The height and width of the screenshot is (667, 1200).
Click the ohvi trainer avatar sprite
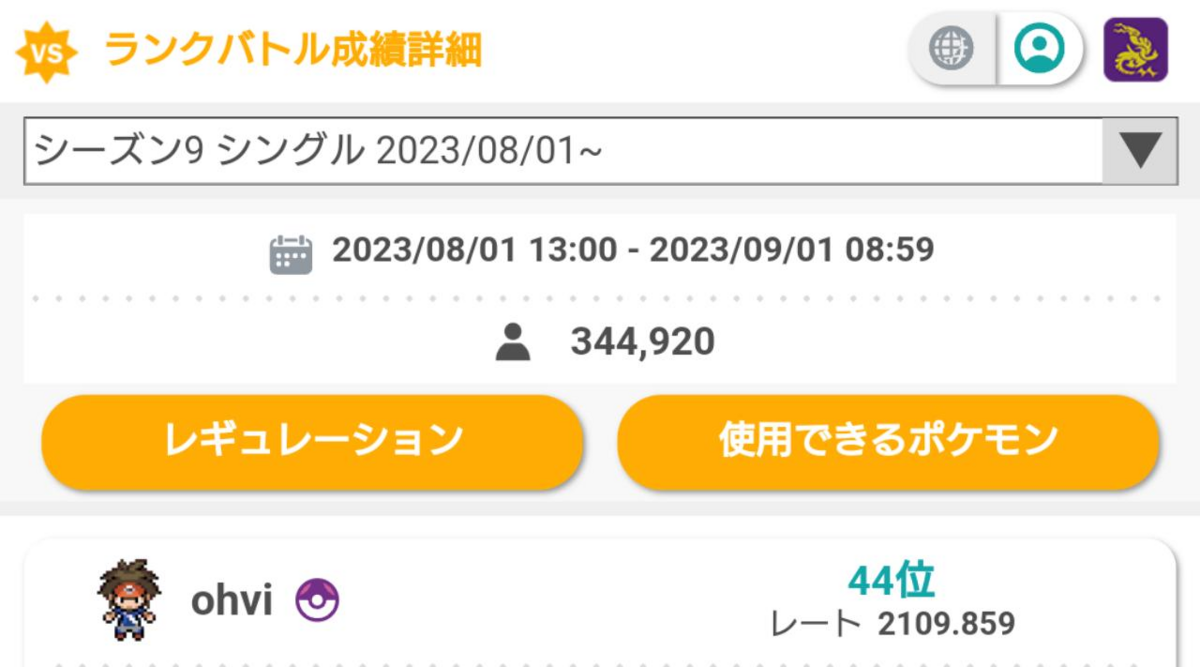tap(128, 600)
